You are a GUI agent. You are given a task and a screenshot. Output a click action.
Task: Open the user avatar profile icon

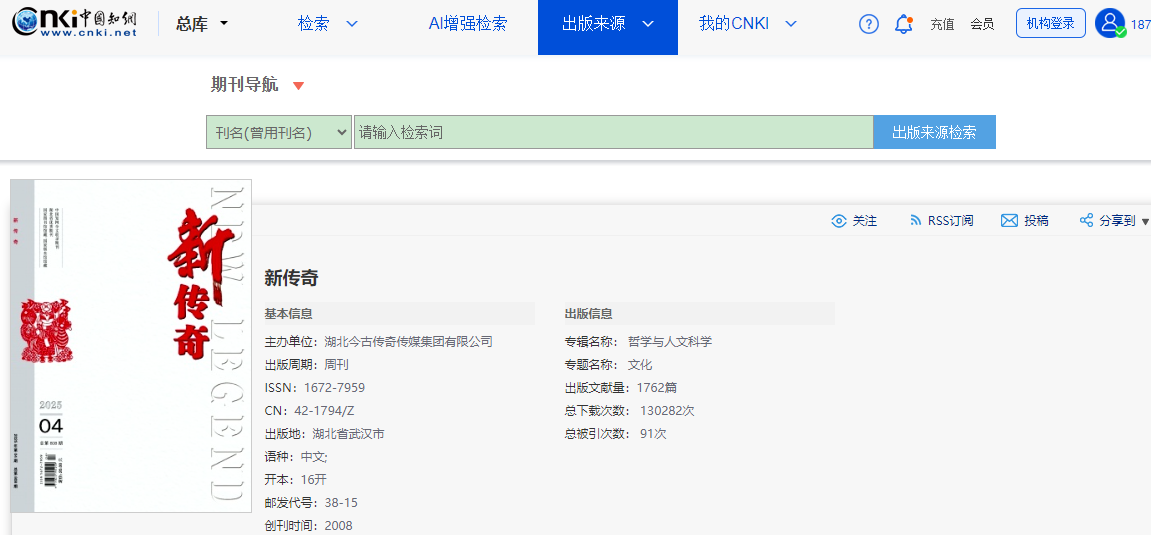click(x=1110, y=23)
